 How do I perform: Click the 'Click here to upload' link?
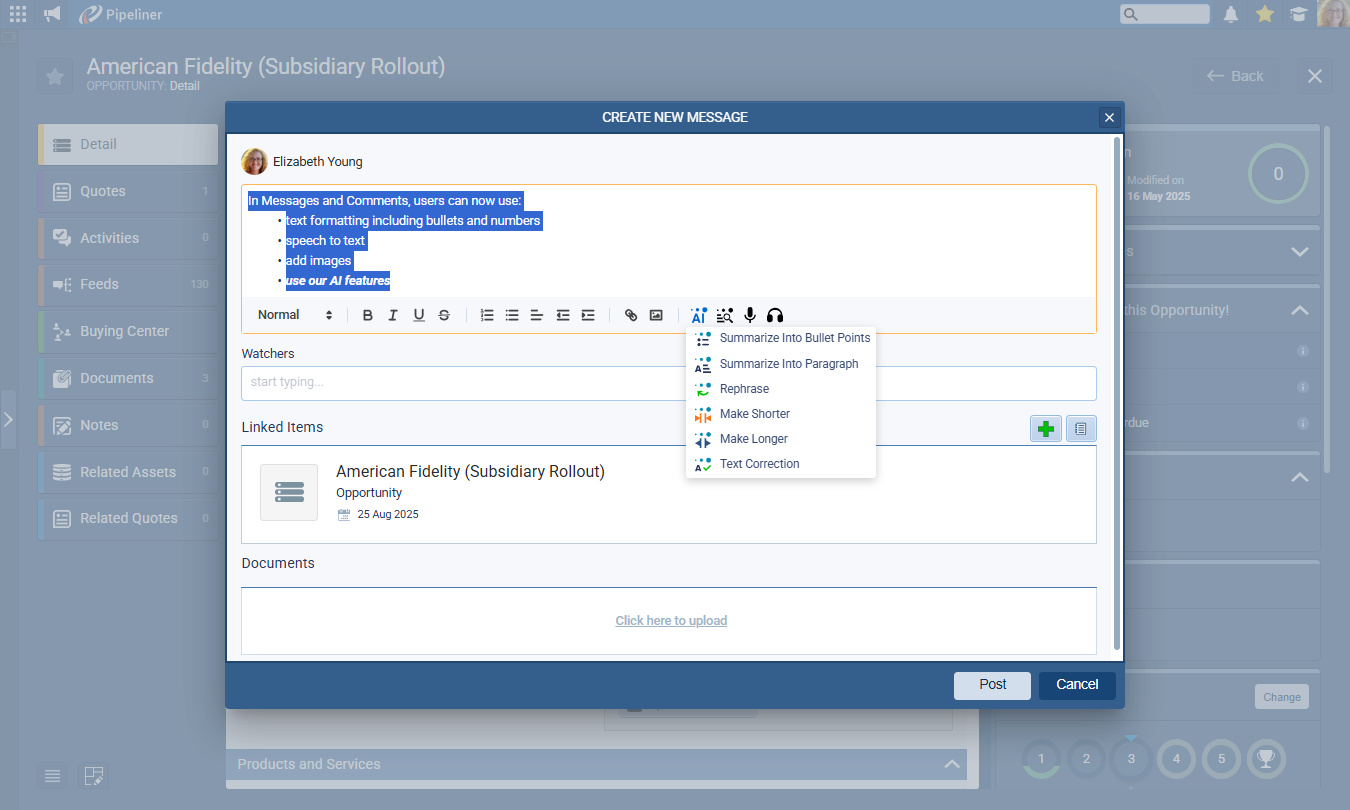671,621
